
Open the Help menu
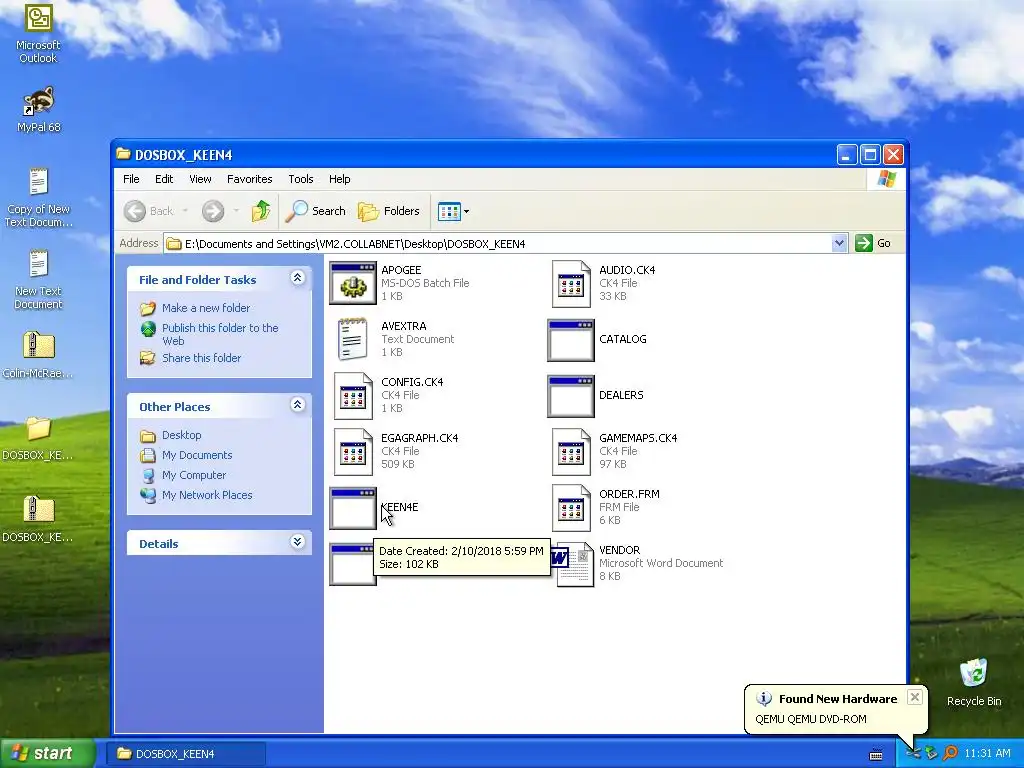pyautogui.click(x=340, y=179)
